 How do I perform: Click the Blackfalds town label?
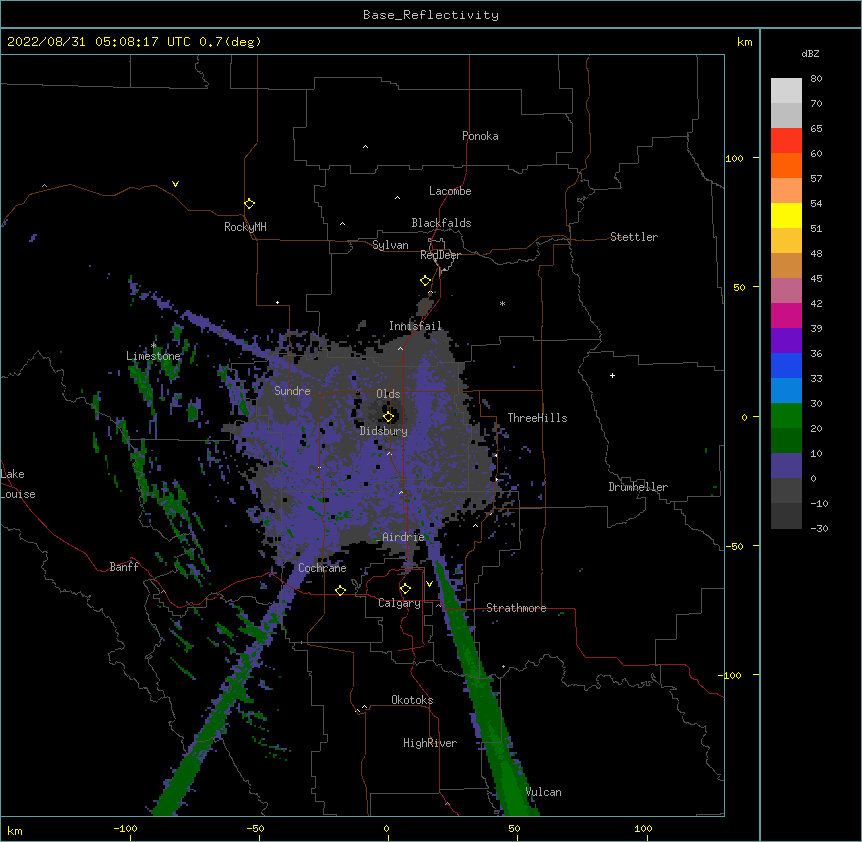coord(441,223)
